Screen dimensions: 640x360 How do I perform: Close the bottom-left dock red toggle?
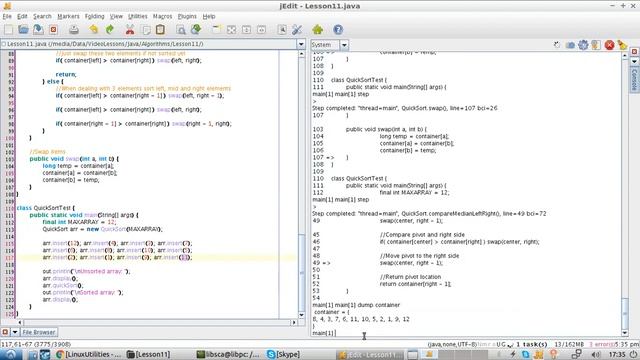point(5,332)
